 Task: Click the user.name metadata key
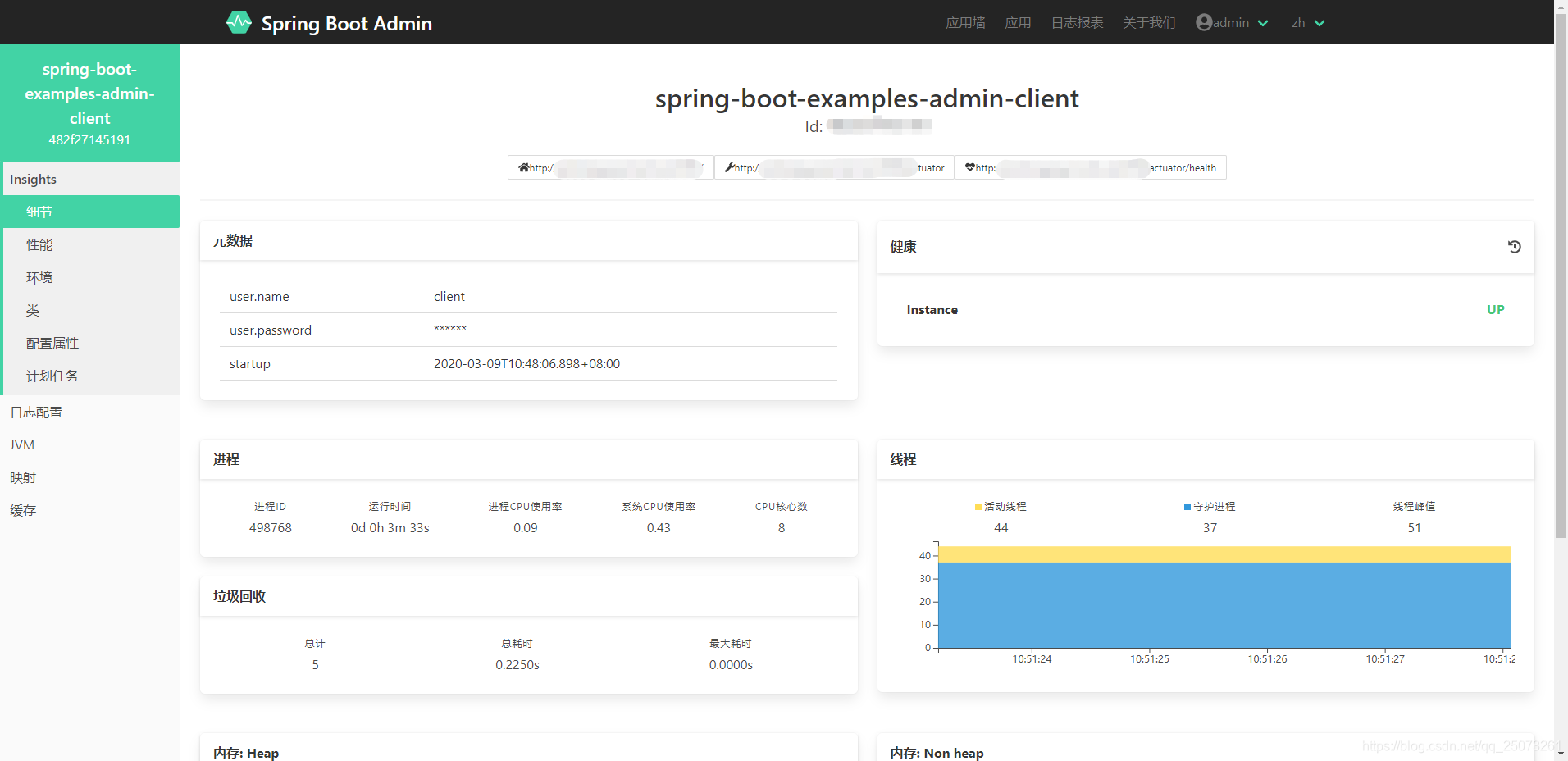pos(259,296)
